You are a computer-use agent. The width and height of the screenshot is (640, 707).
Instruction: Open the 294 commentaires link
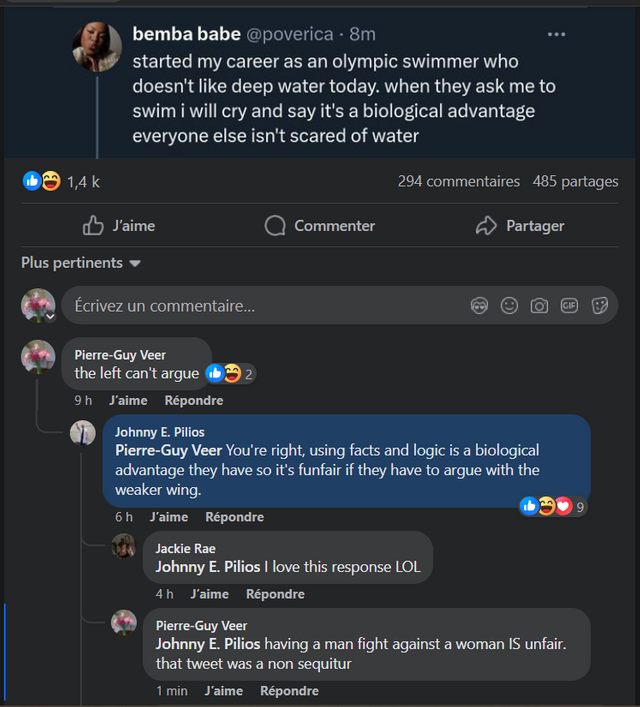pos(458,181)
